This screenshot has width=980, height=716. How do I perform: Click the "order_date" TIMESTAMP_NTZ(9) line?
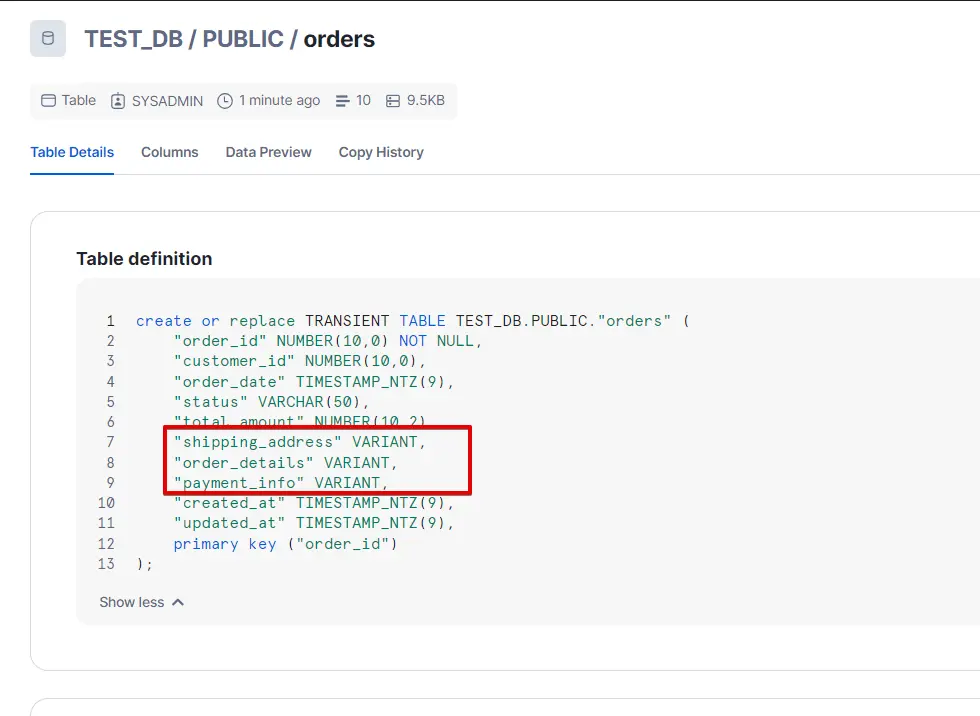point(314,382)
